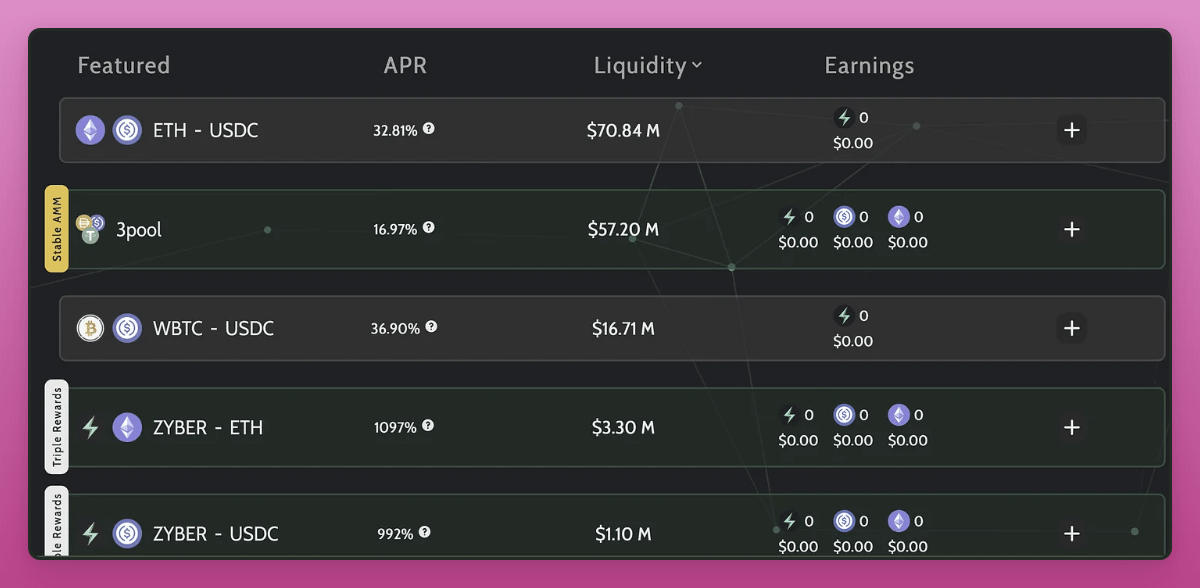Open the ZYBER - ETH pool plus button
Screen dimensions: 1200x588
click(x=1071, y=427)
